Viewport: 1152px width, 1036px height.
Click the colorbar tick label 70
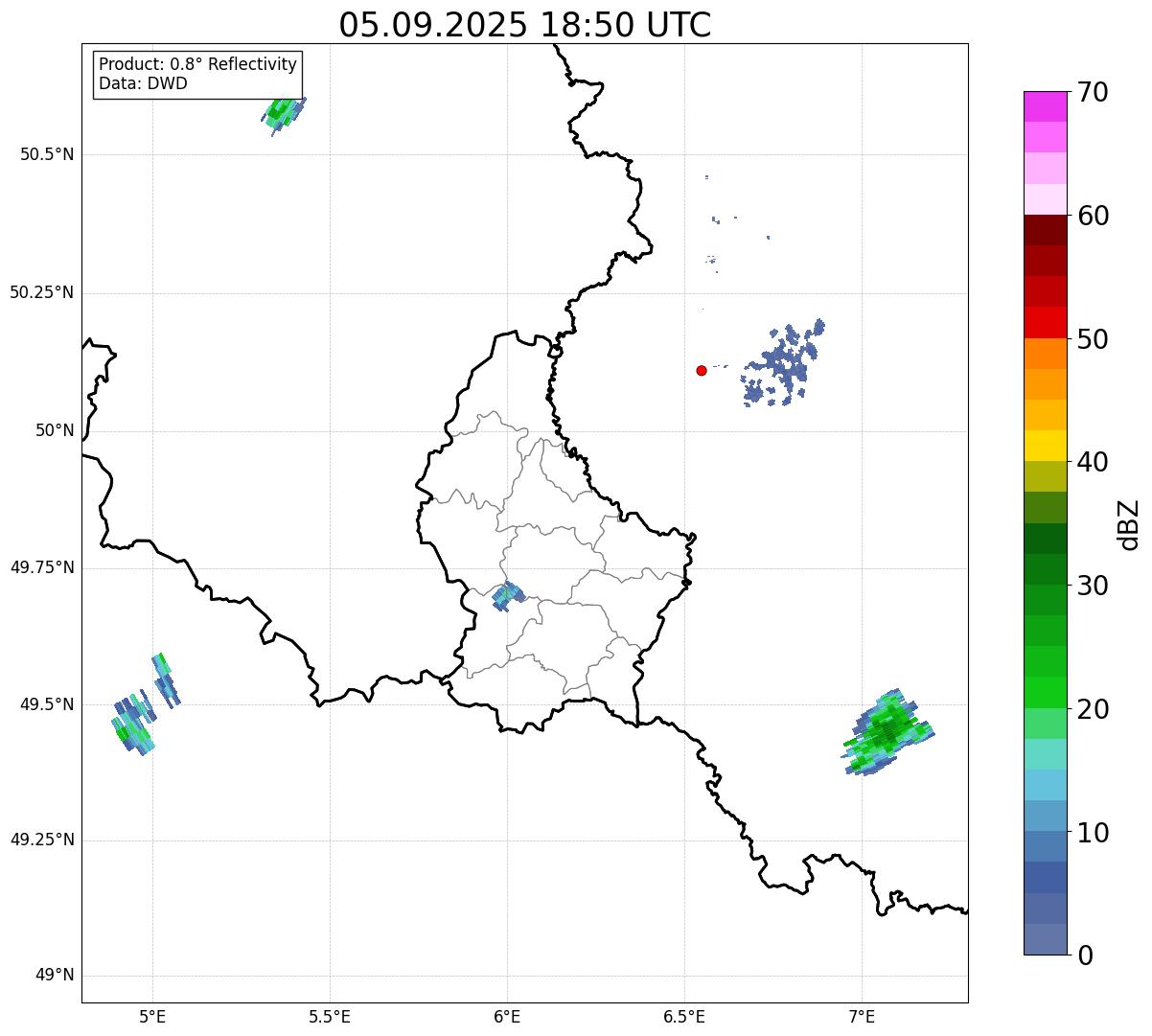click(x=1093, y=92)
